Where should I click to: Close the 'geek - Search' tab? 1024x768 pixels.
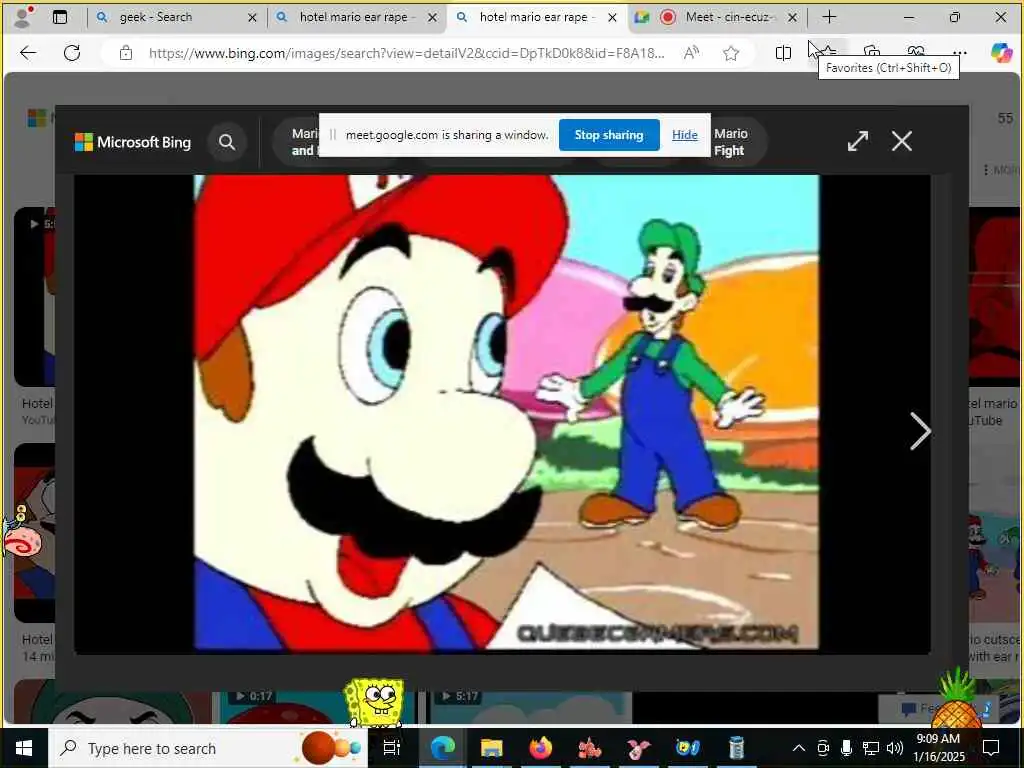[252, 18]
